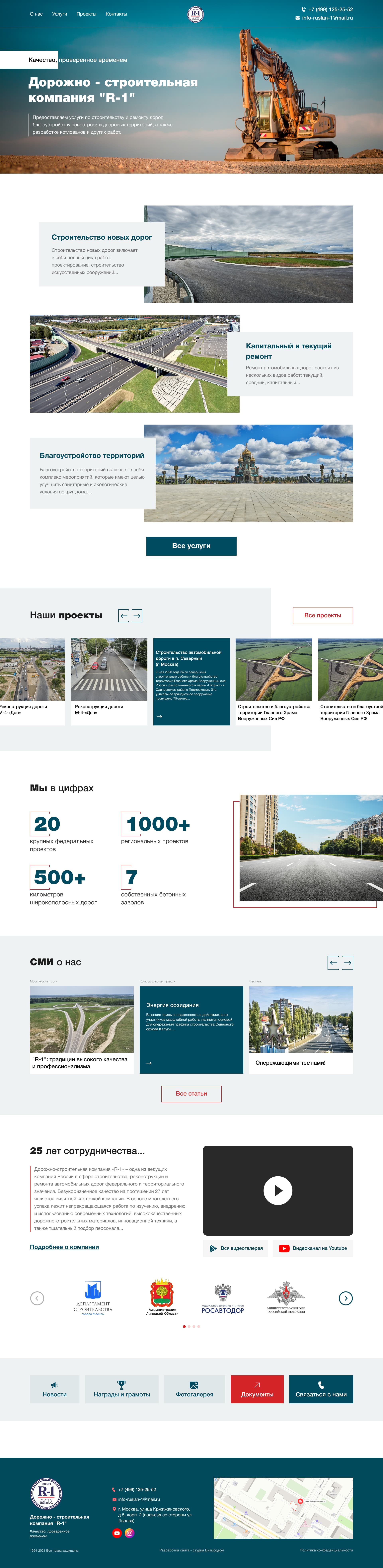This screenshot has width=383, height=1568.
Task: Open the "Контакты" menu item
Action: (x=116, y=14)
